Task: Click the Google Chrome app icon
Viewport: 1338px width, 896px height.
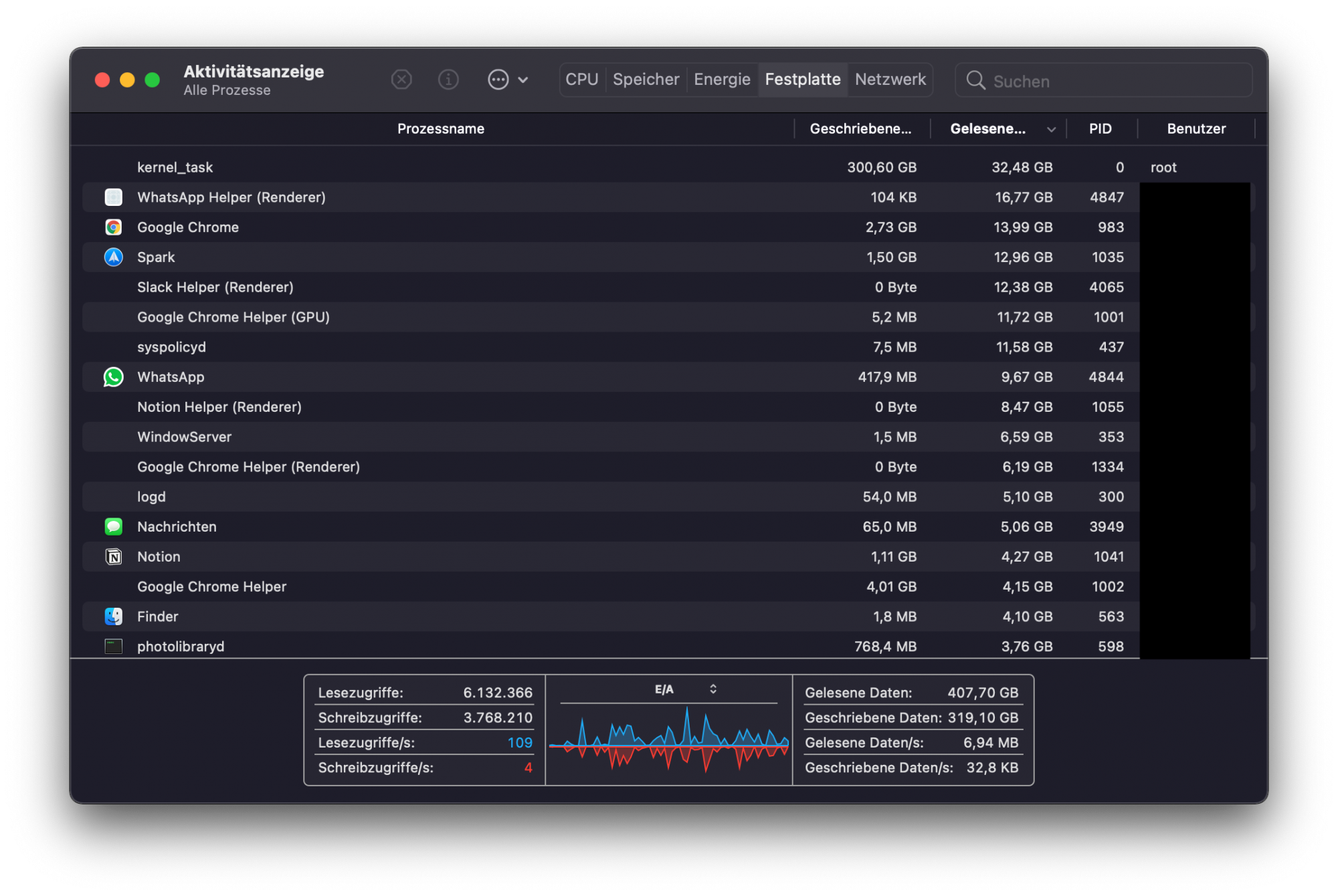Action: 114,227
